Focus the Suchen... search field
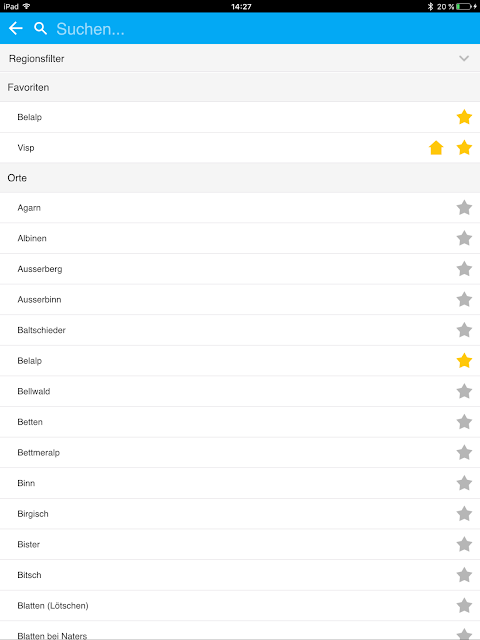Screen dimensions: 480x640 click(261, 29)
